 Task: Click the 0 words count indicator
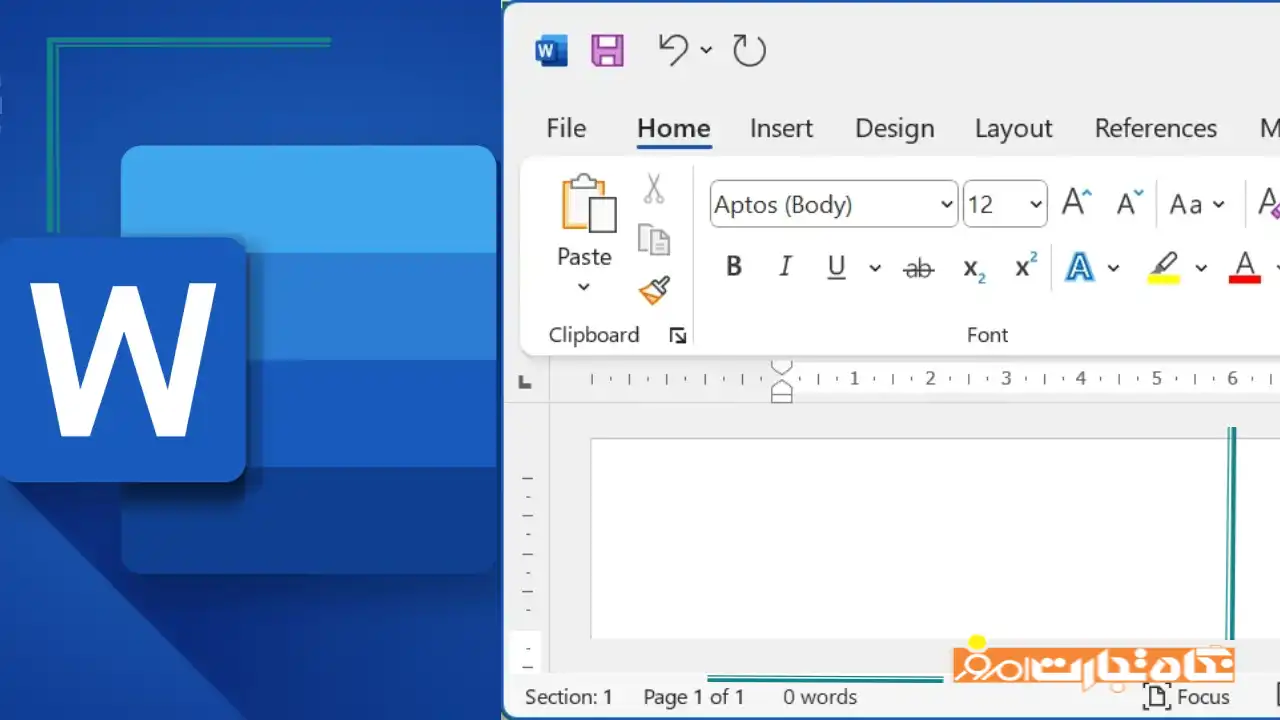coord(819,697)
